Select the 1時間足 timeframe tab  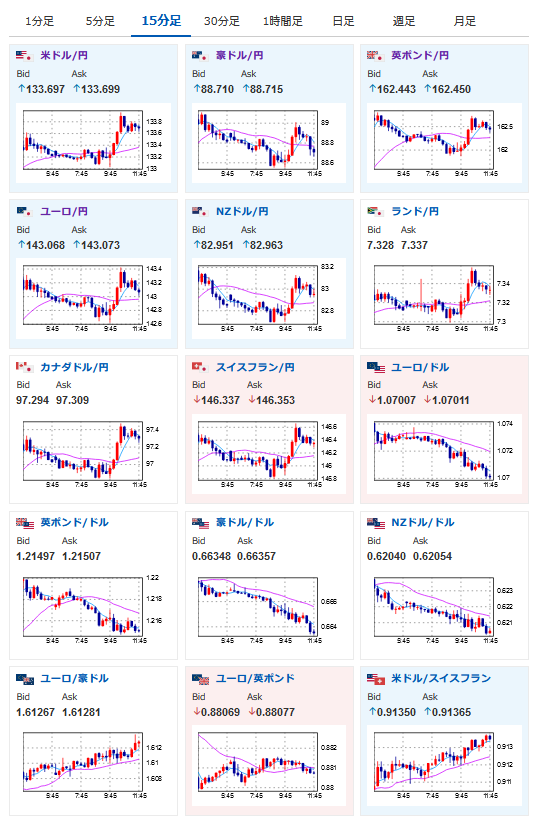[283, 21]
